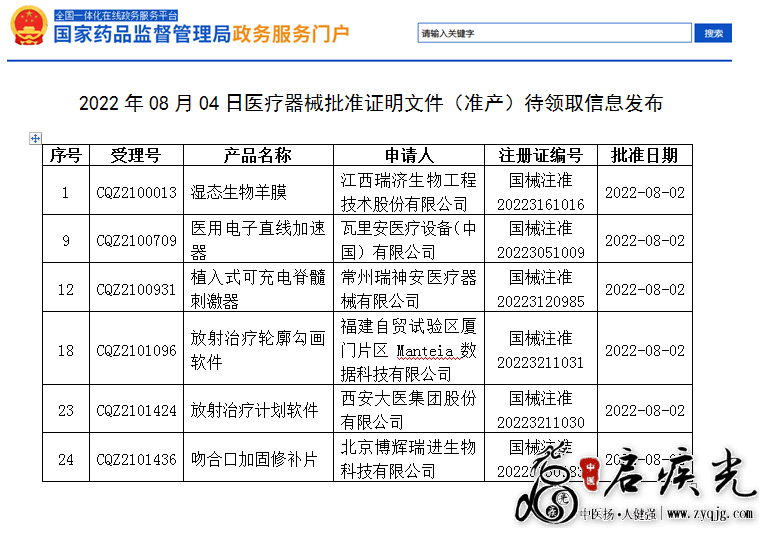Viewport: 764px width, 533px height.
Task: Select the 申请人 column header
Action: [409, 155]
